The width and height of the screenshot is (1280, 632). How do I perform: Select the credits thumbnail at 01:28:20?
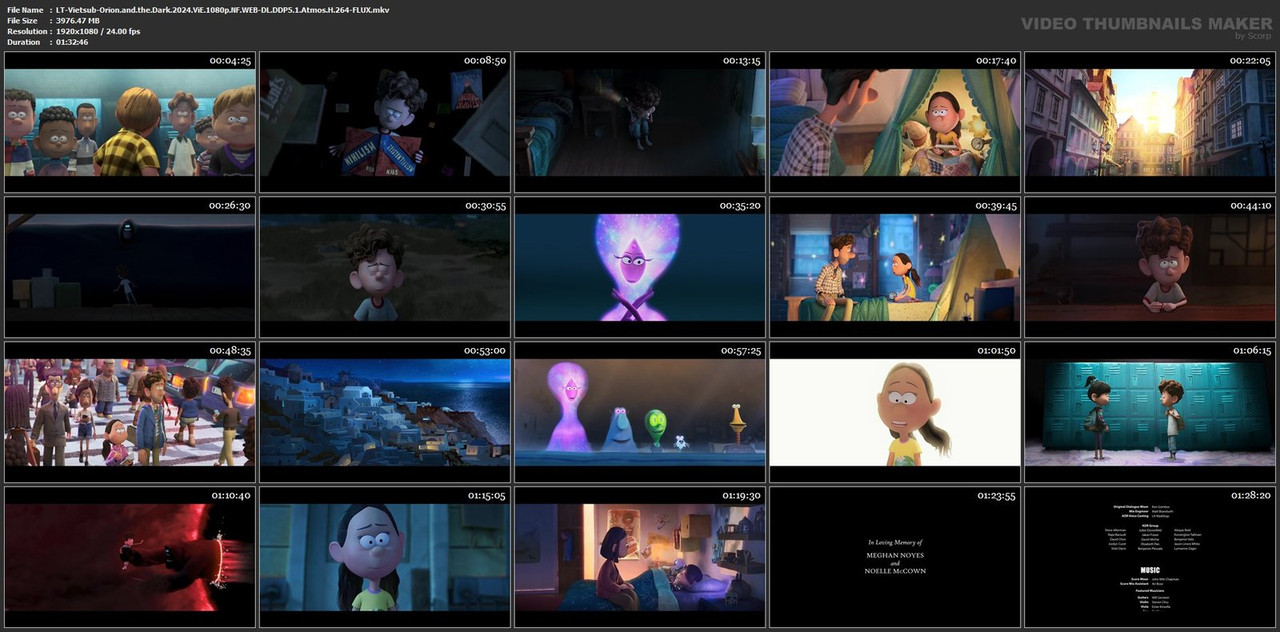pyautogui.click(x=1150, y=557)
